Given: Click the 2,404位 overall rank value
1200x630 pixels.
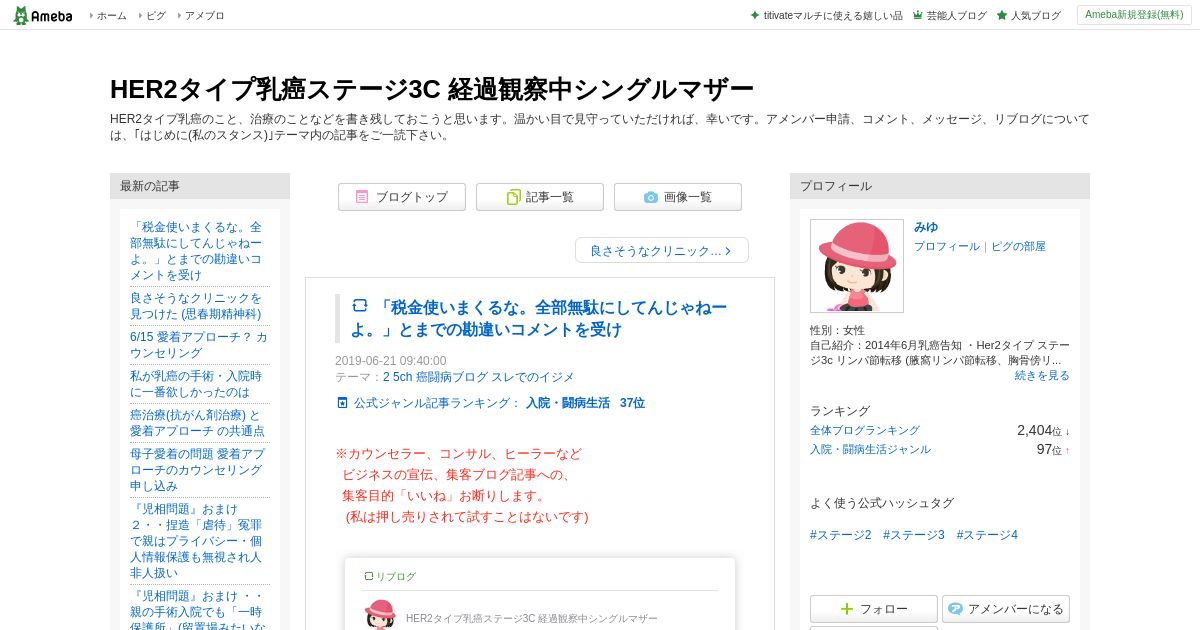Looking at the screenshot, I should tap(1043, 430).
